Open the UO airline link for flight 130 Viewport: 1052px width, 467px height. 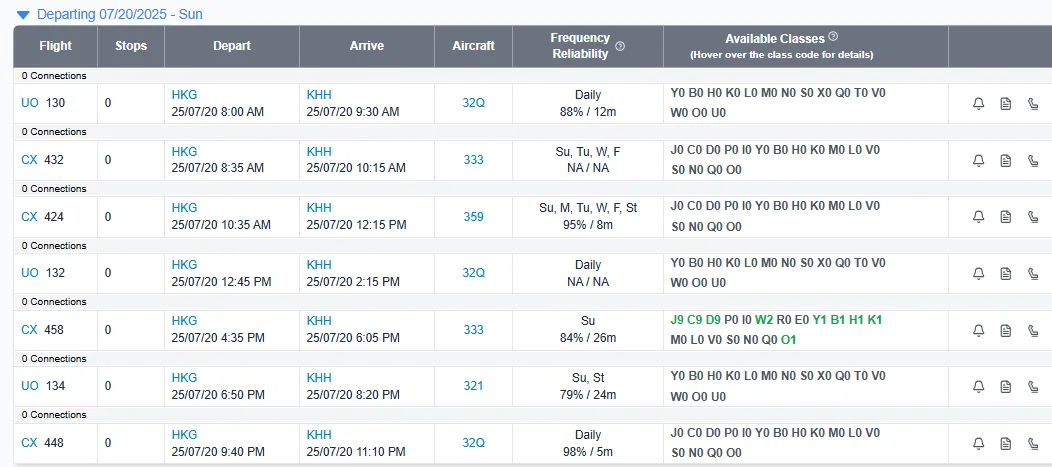pyautogui.click(x=30, y=103)
